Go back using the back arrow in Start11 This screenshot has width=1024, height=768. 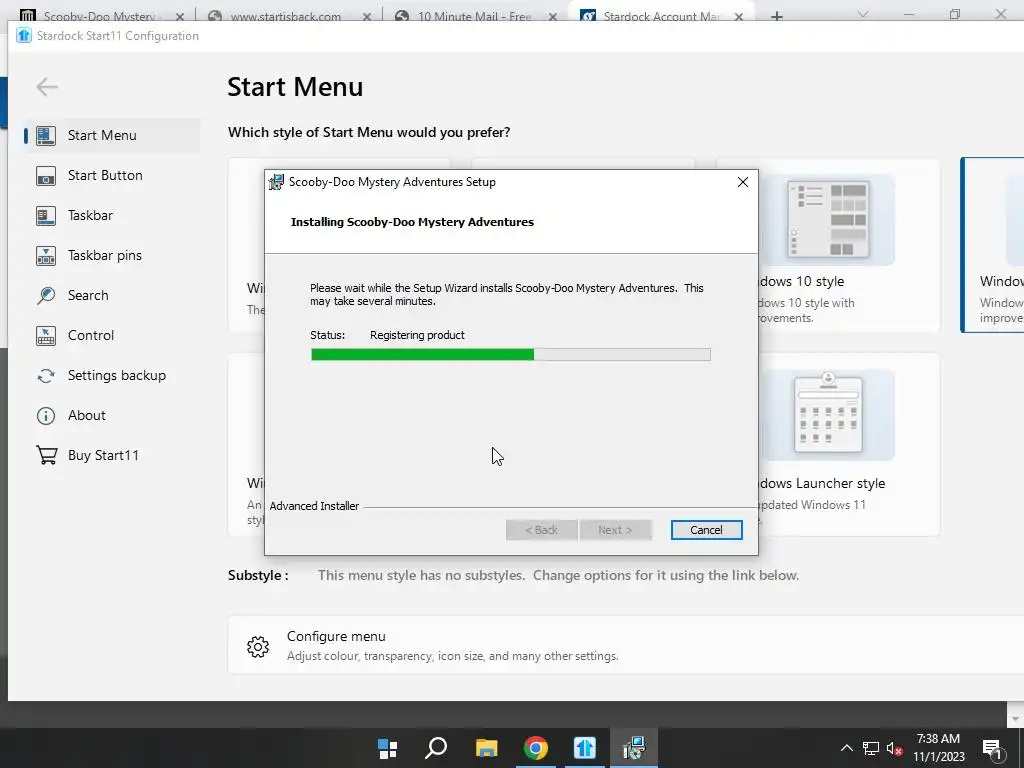pyautogui.click(x=47, y=86)
